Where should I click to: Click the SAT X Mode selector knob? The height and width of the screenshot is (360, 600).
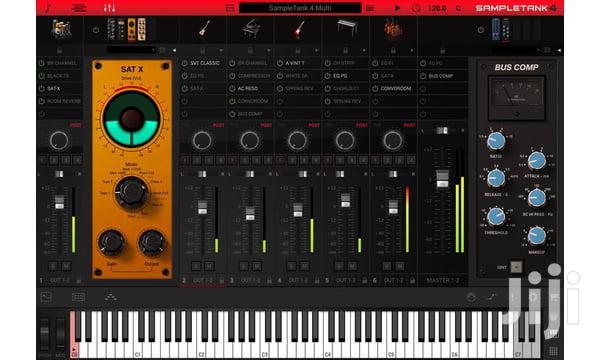(132, 192)
